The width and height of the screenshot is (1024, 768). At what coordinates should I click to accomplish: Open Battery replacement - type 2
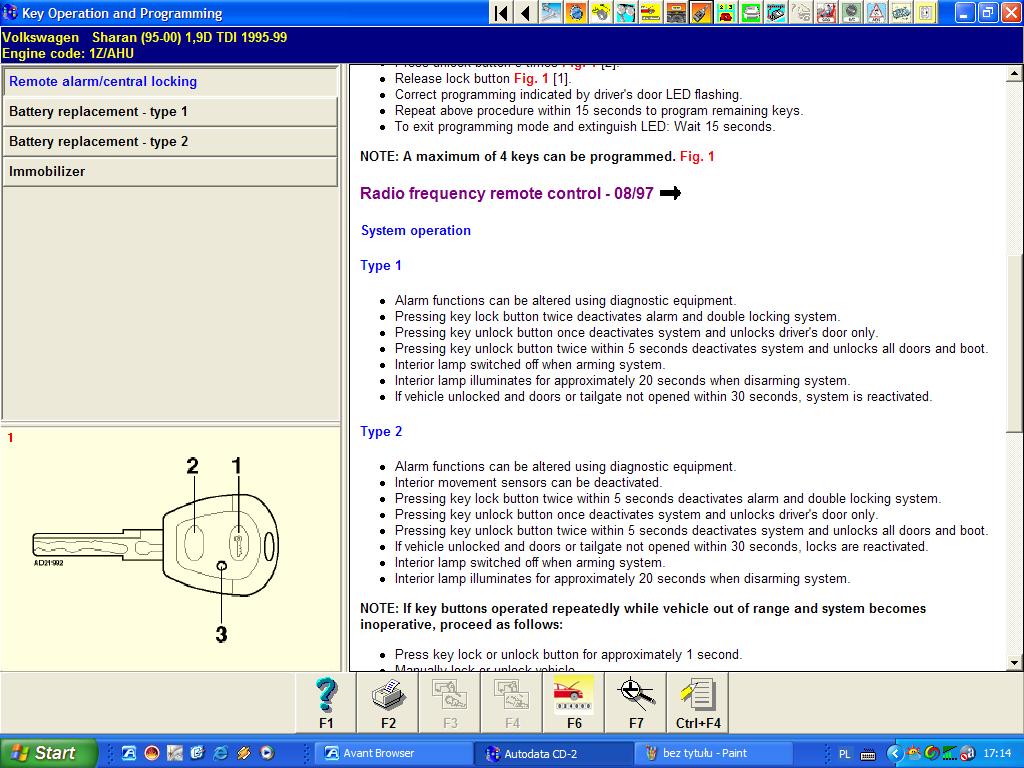tap(170, 142)
